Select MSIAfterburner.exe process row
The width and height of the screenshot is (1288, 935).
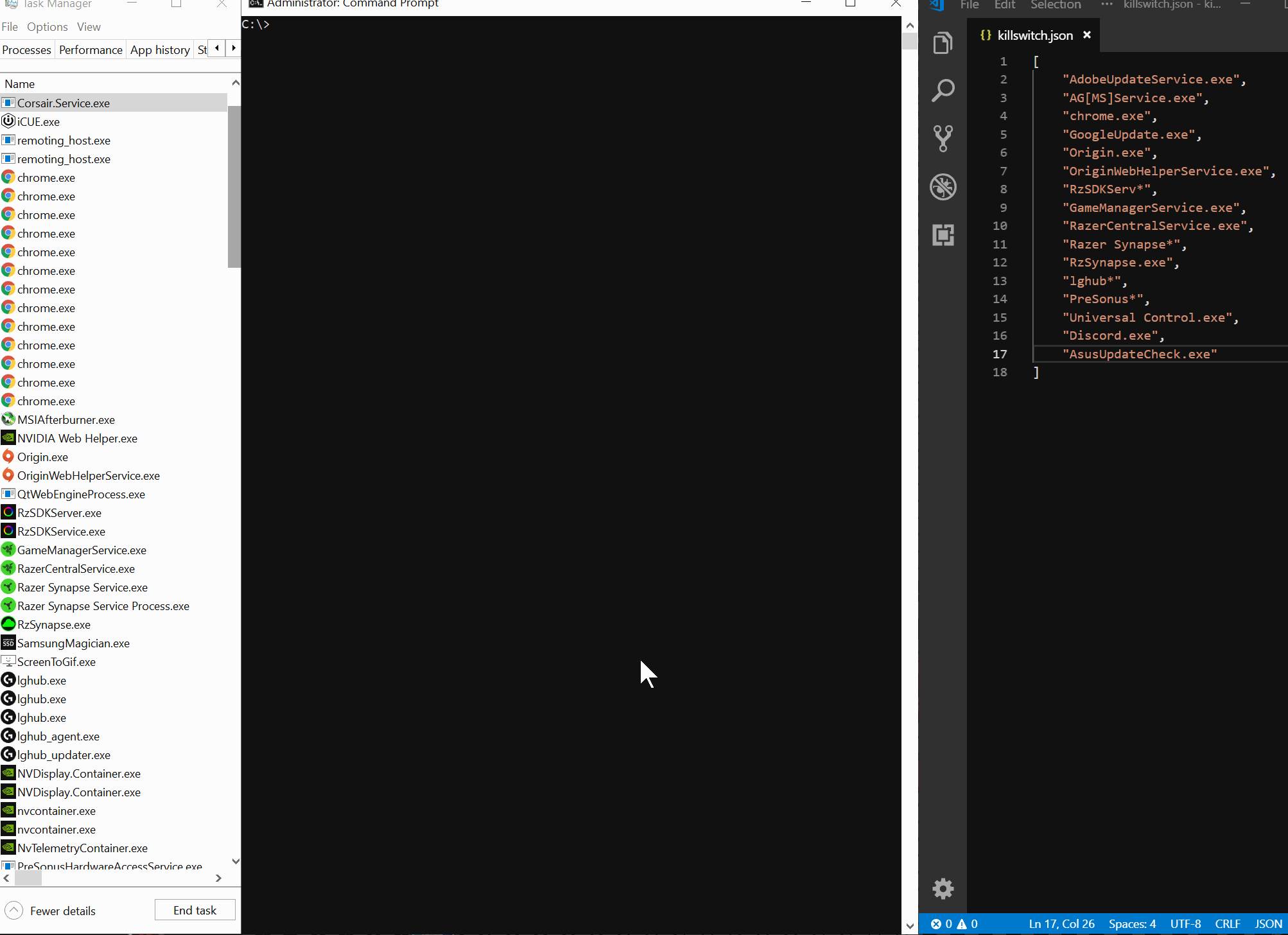(66, 420)
